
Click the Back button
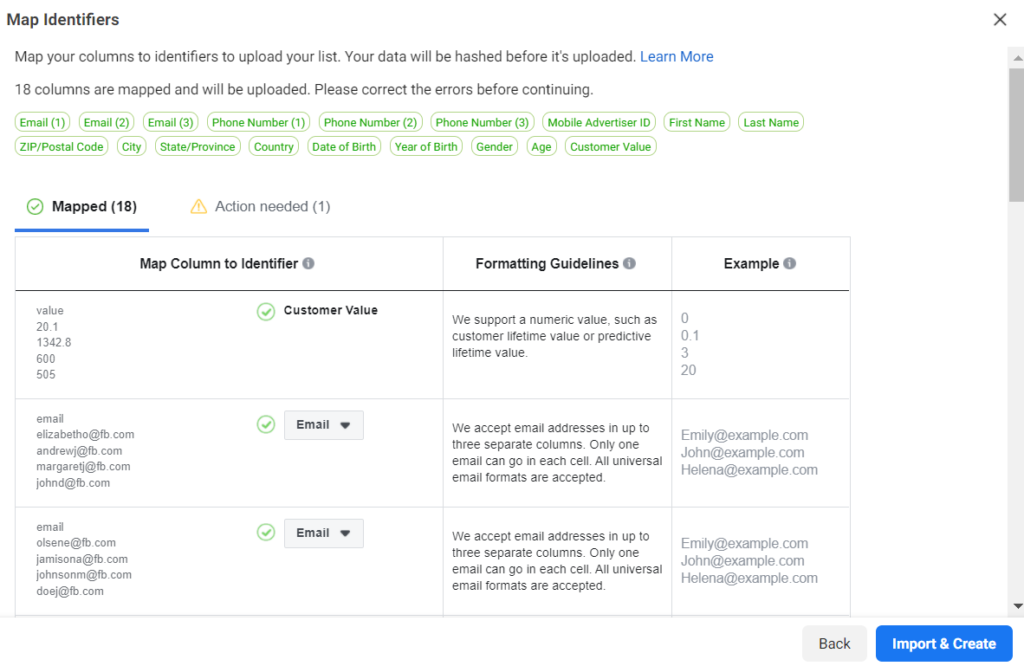coord(834,643)
